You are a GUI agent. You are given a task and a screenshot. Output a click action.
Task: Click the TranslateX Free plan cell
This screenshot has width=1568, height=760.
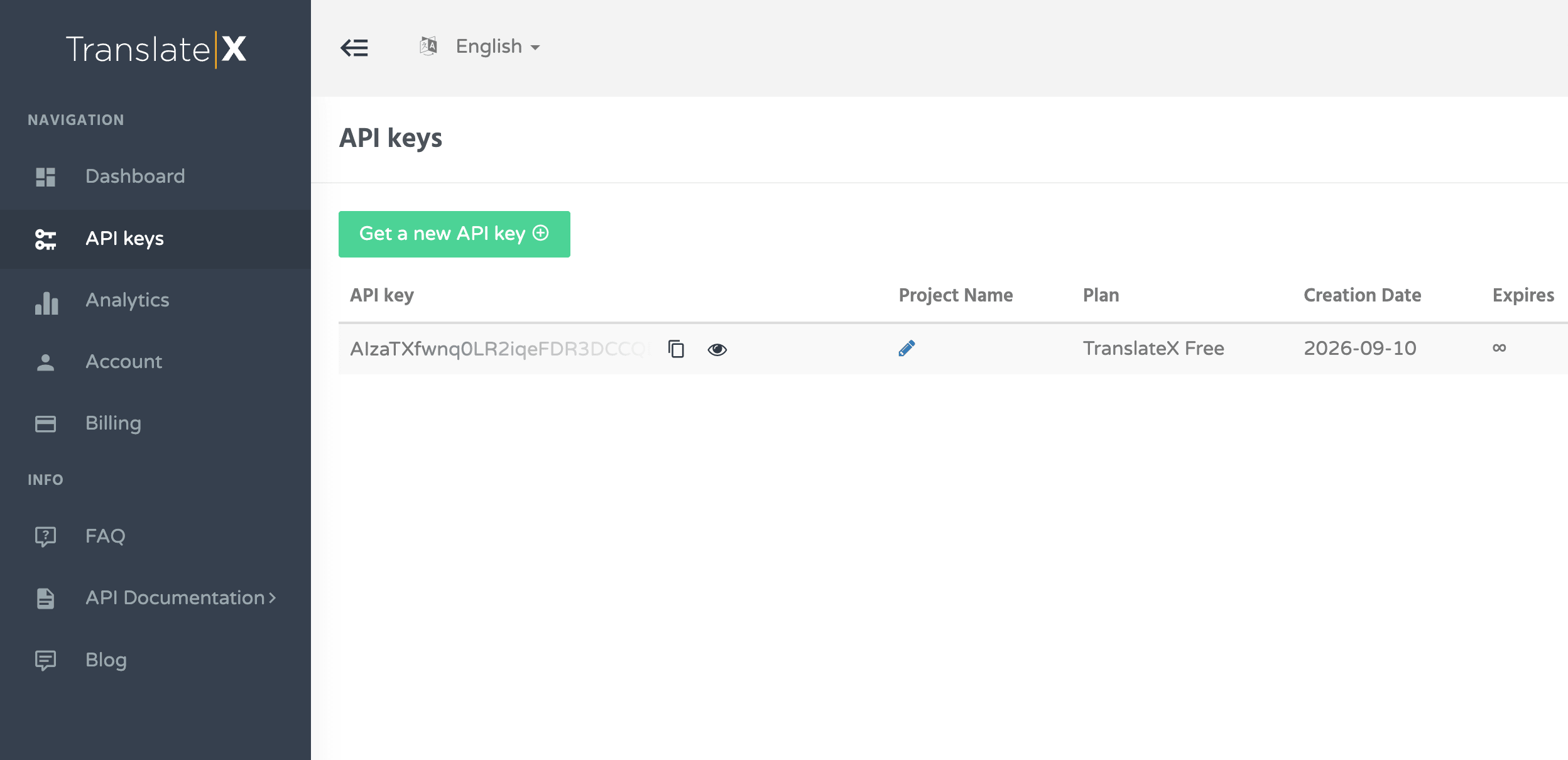click(1153, 349)
